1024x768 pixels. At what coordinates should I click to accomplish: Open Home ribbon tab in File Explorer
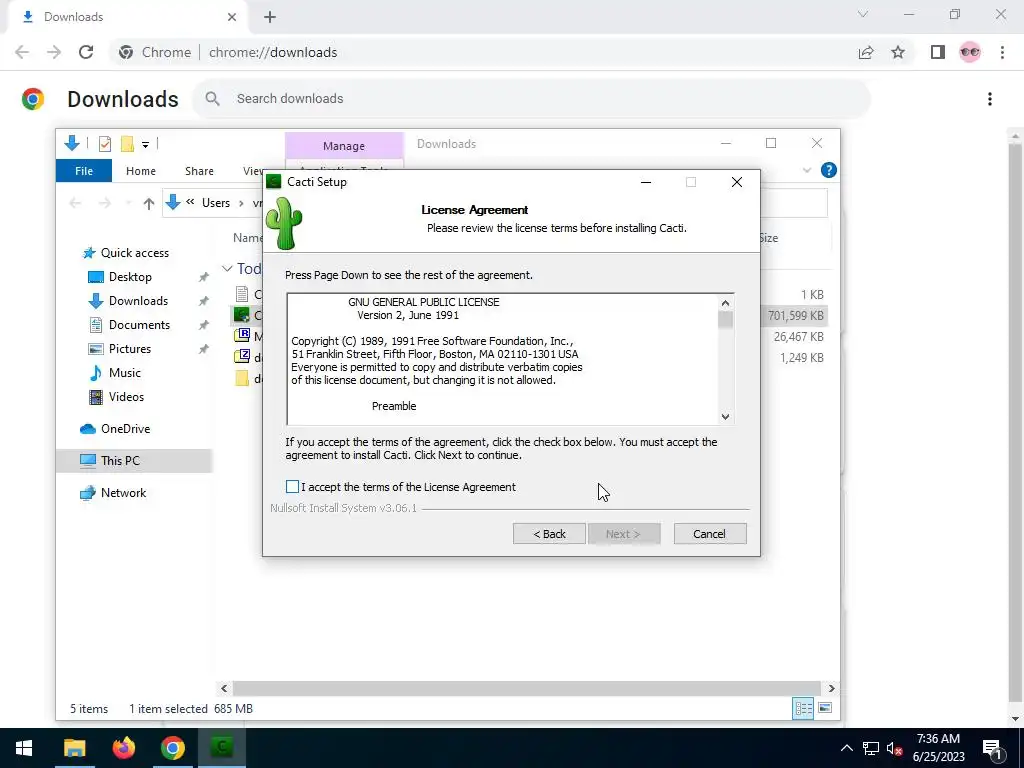(140, 171)
